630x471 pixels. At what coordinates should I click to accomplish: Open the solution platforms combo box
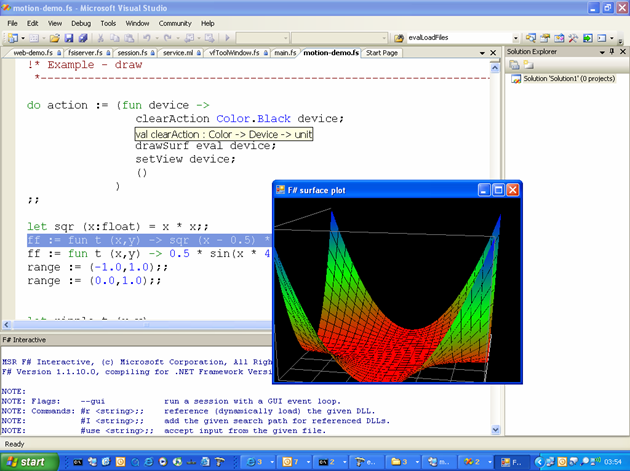(x=340, y=38)
